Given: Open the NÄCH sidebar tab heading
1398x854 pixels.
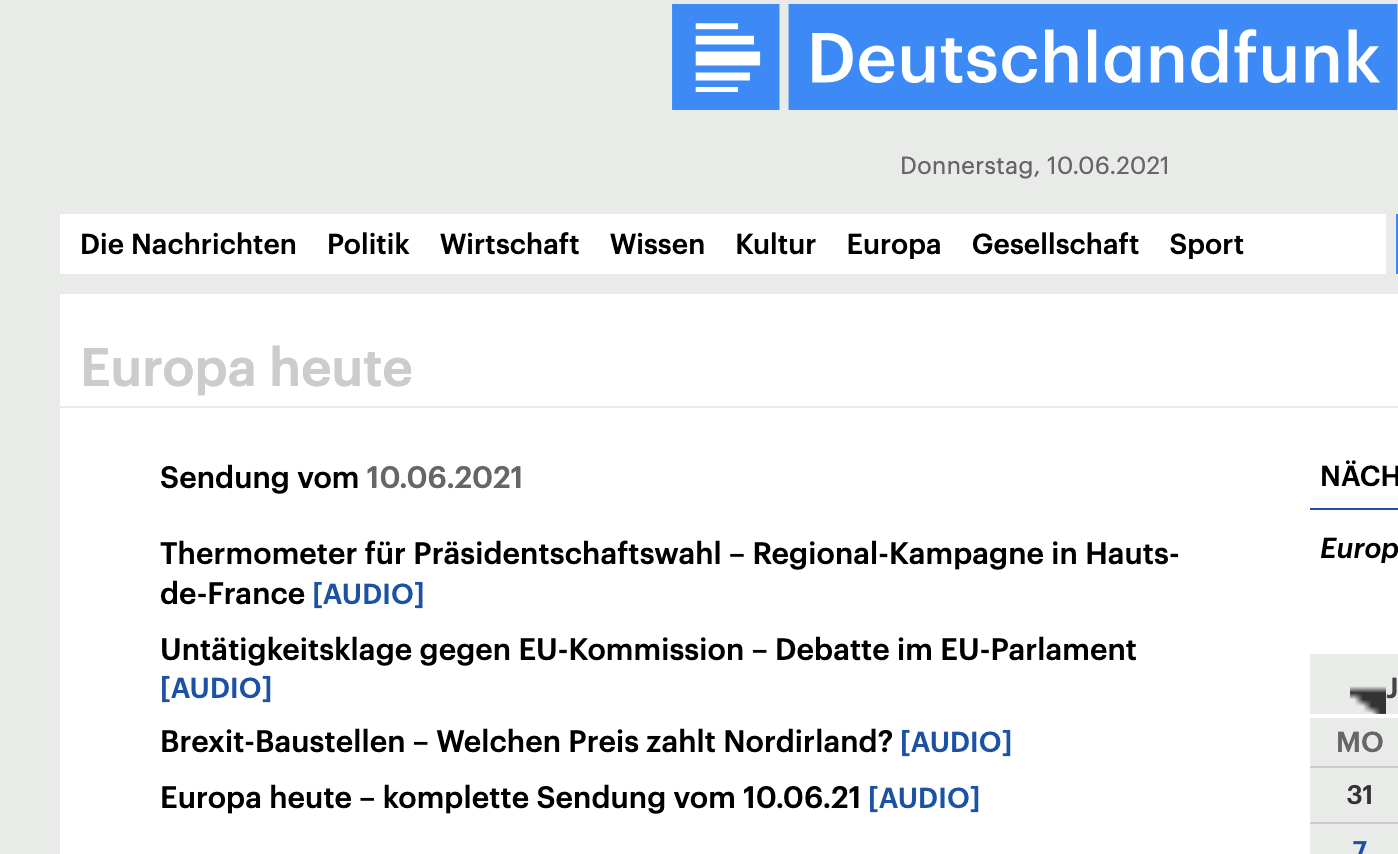Looking at the screenshot, I should point(1358,476).
